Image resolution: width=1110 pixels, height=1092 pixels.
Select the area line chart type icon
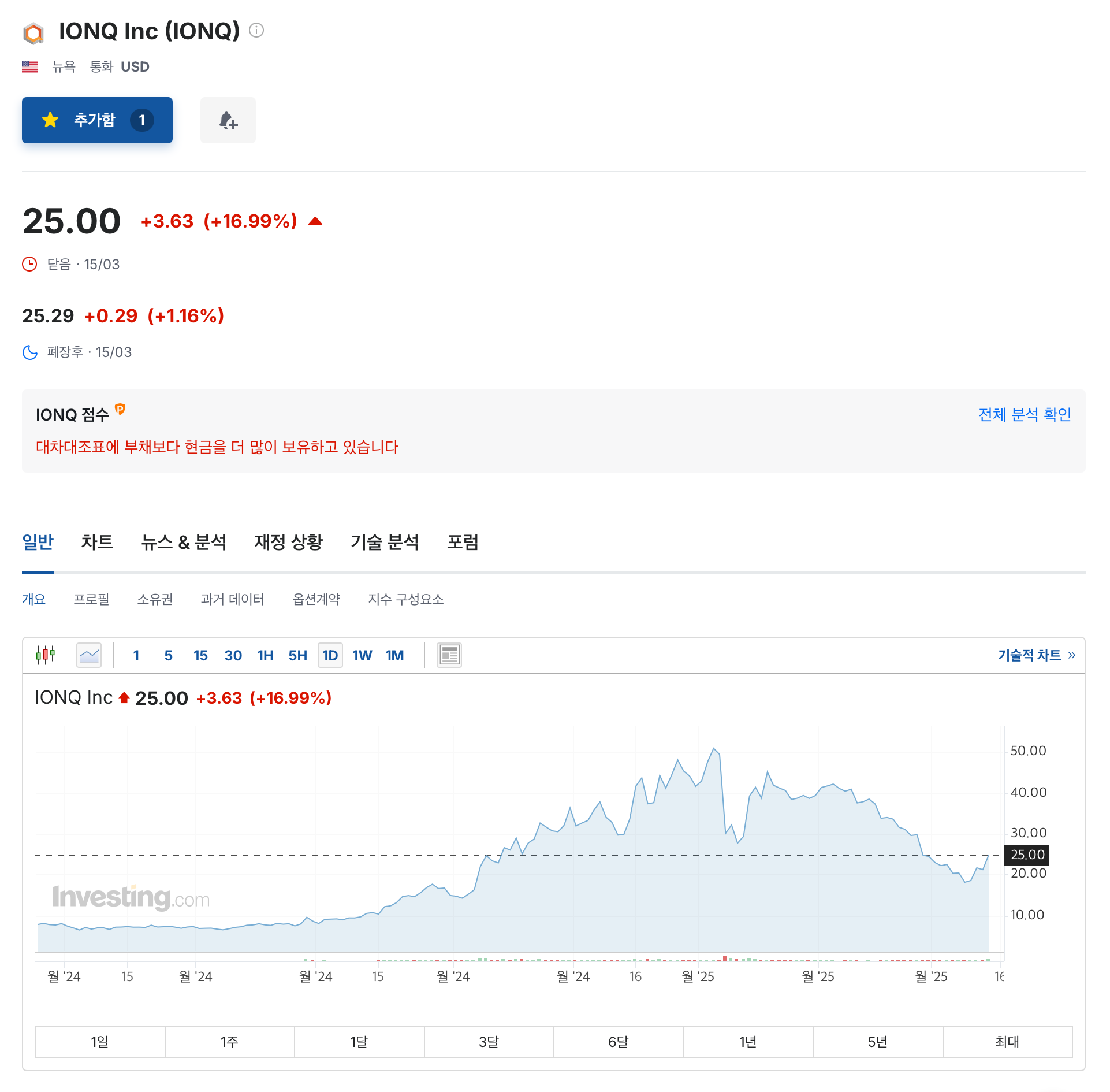[x=89, y=655]
